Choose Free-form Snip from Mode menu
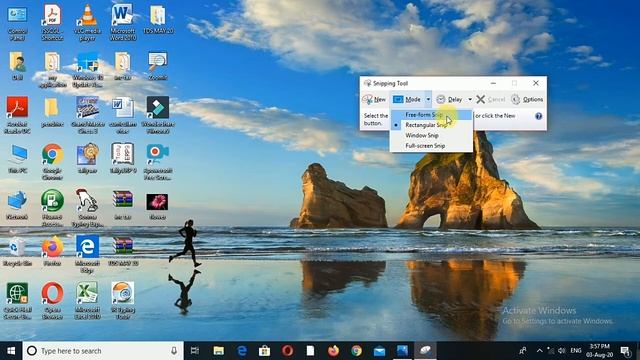This screenshot has width=640, height=360. 431,115
